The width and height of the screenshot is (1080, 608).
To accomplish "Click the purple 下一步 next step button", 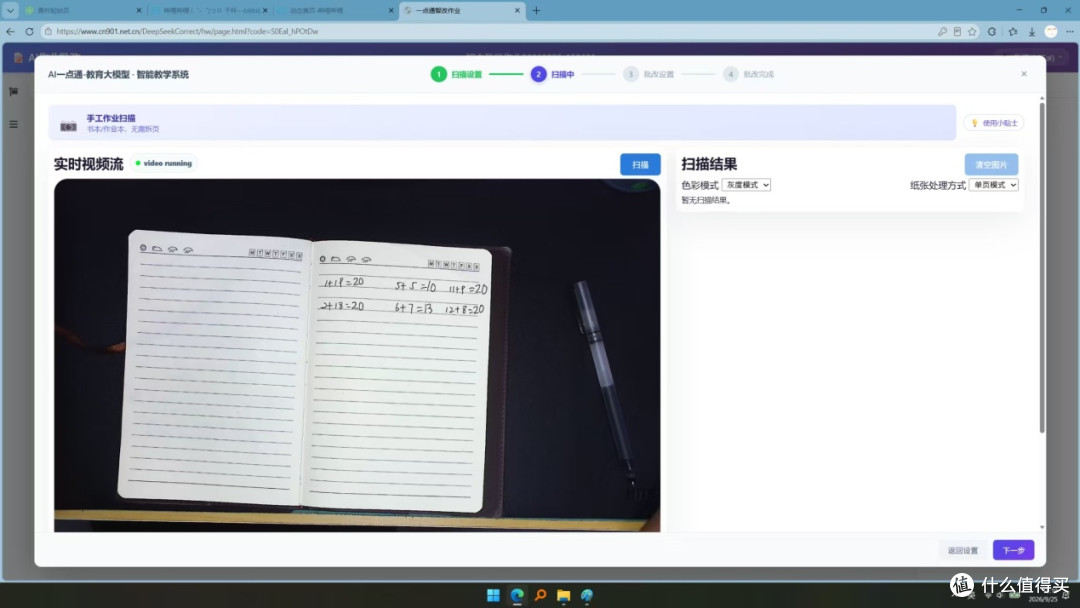I will pos(1013,550).
